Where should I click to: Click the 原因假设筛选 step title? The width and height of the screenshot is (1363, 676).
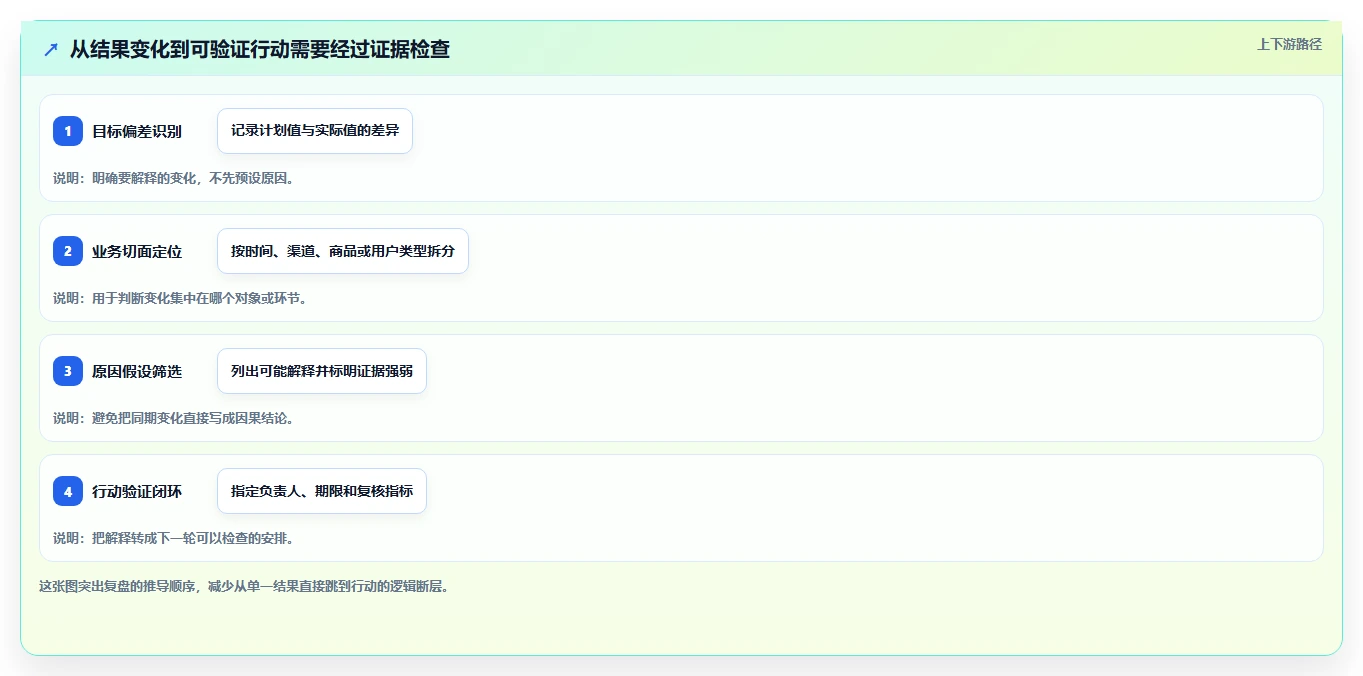point(137,371)
